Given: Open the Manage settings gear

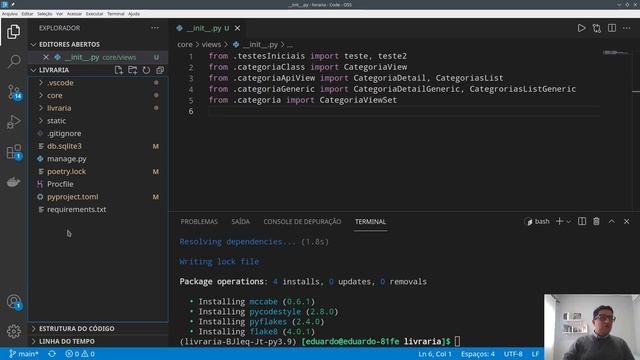Looking at the screenshot, I should [x=13, y=331].
